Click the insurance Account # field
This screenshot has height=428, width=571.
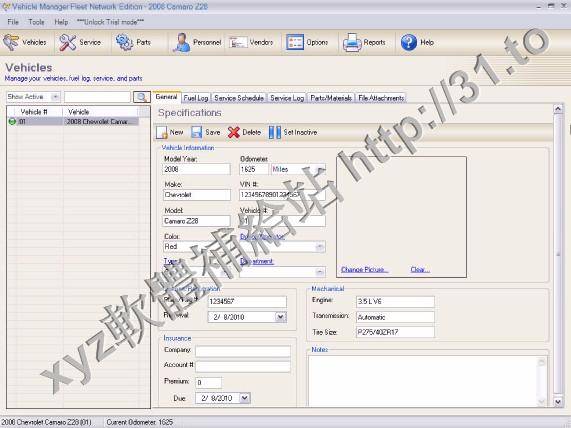pos(243,366)
